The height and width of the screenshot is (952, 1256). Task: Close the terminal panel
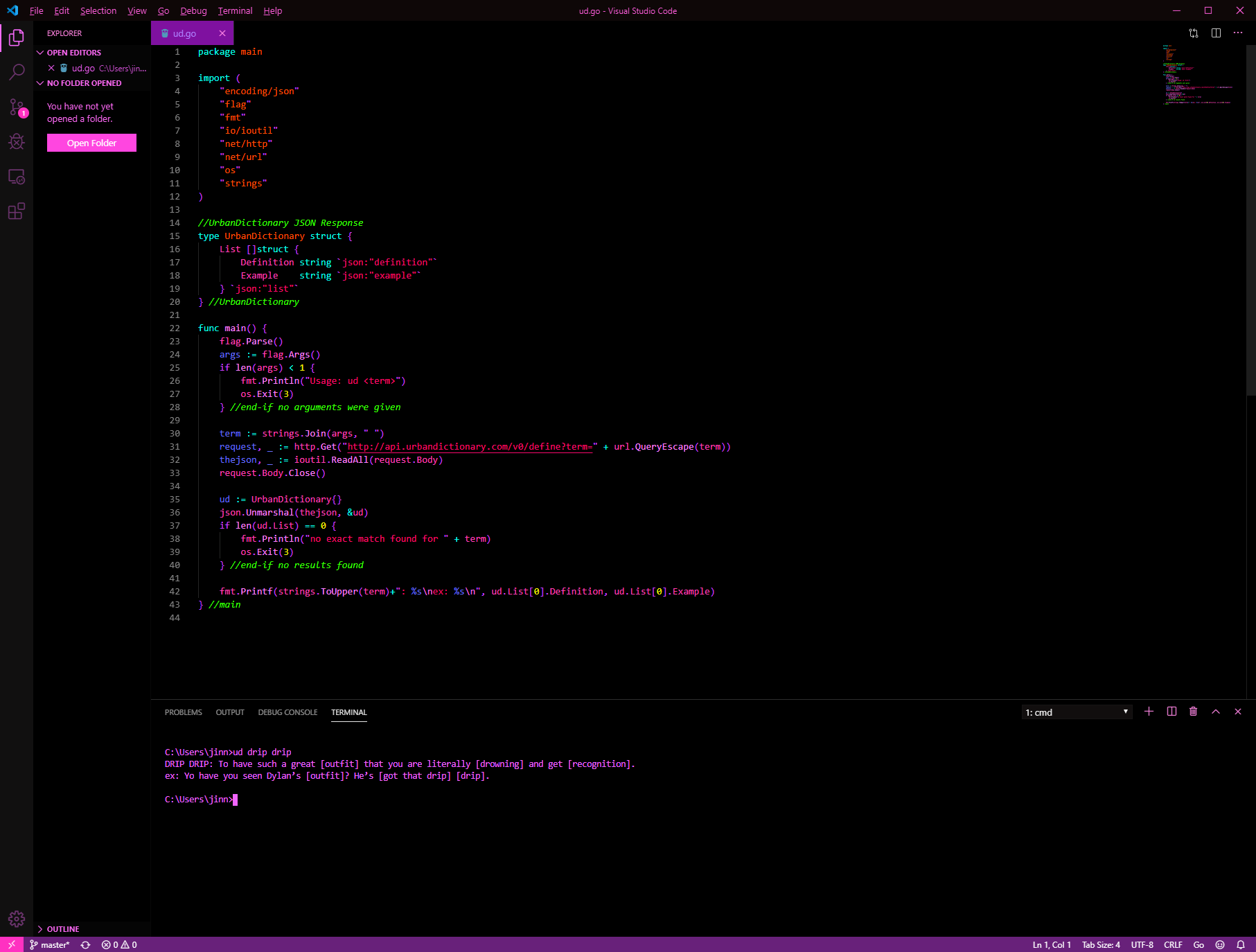[1238, 712]
